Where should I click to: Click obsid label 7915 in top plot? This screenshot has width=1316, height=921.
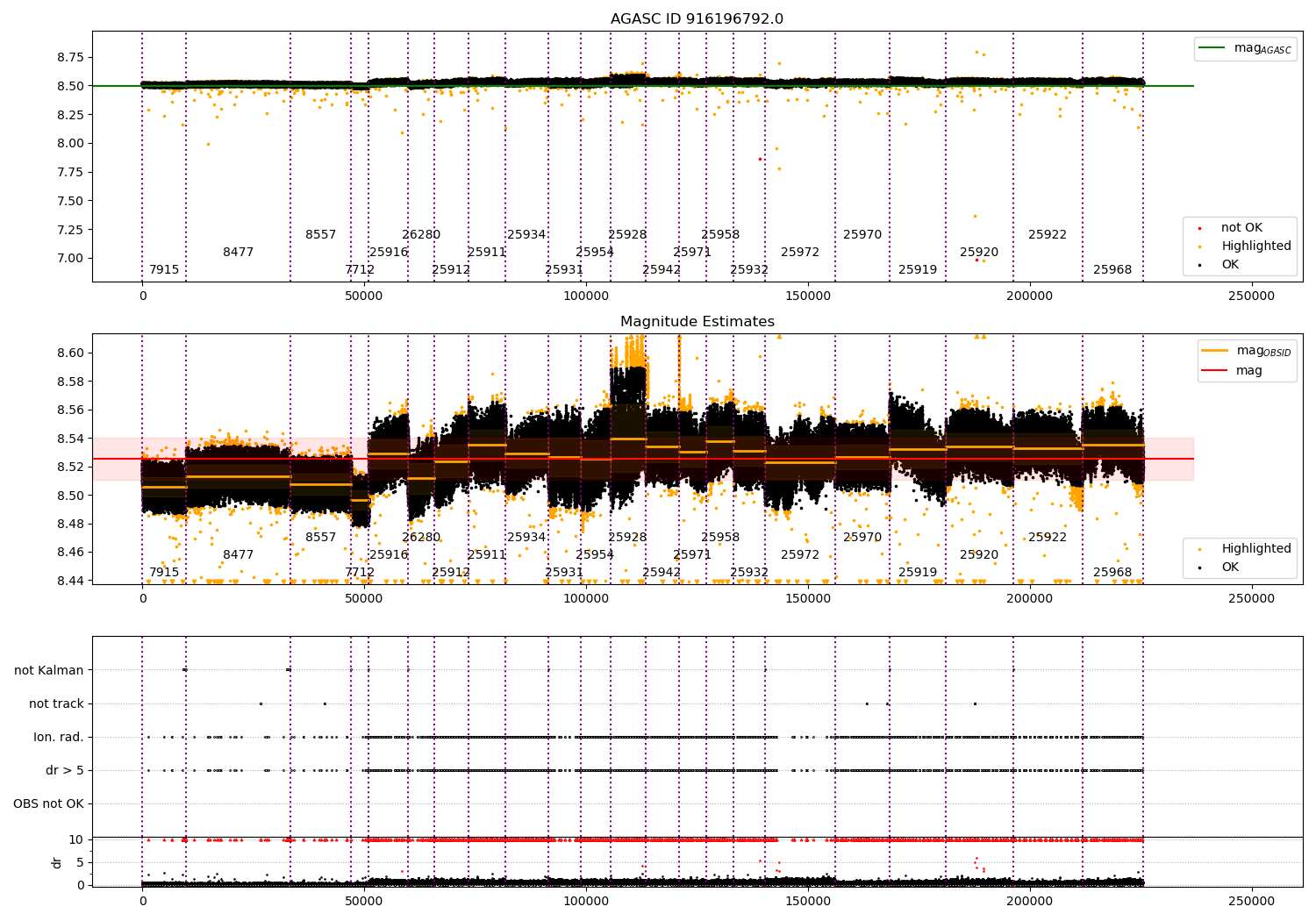[x=164, y=270]
